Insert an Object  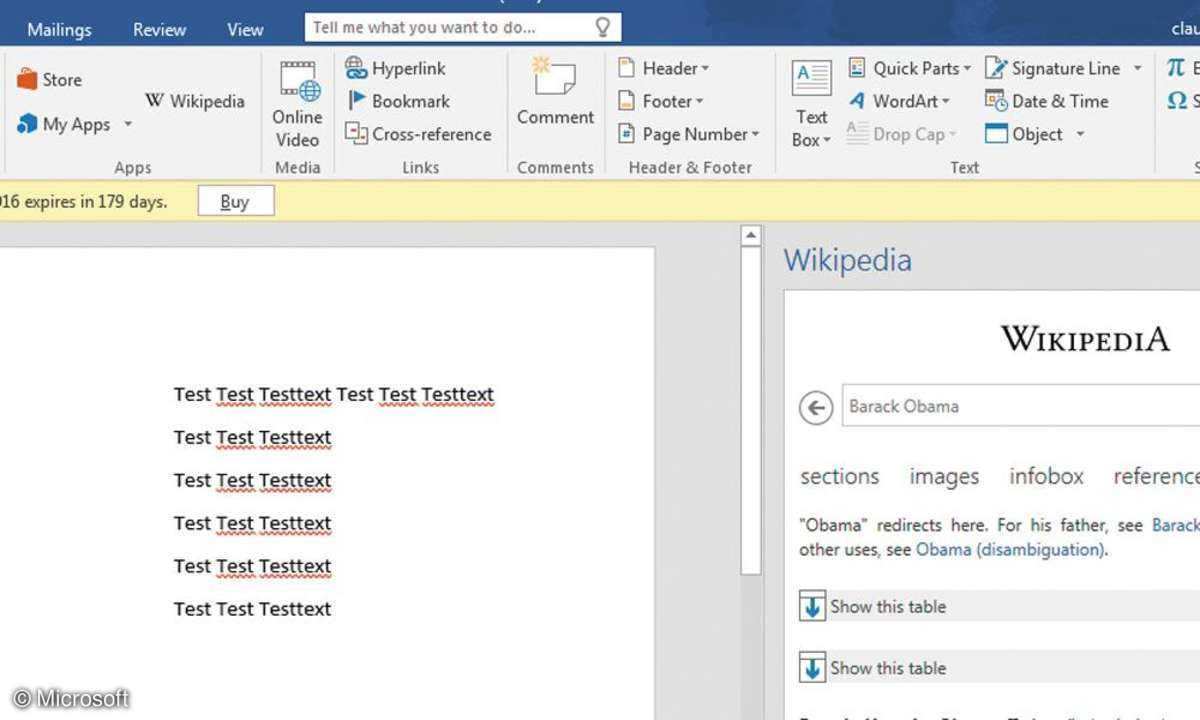pos(1024,134)
